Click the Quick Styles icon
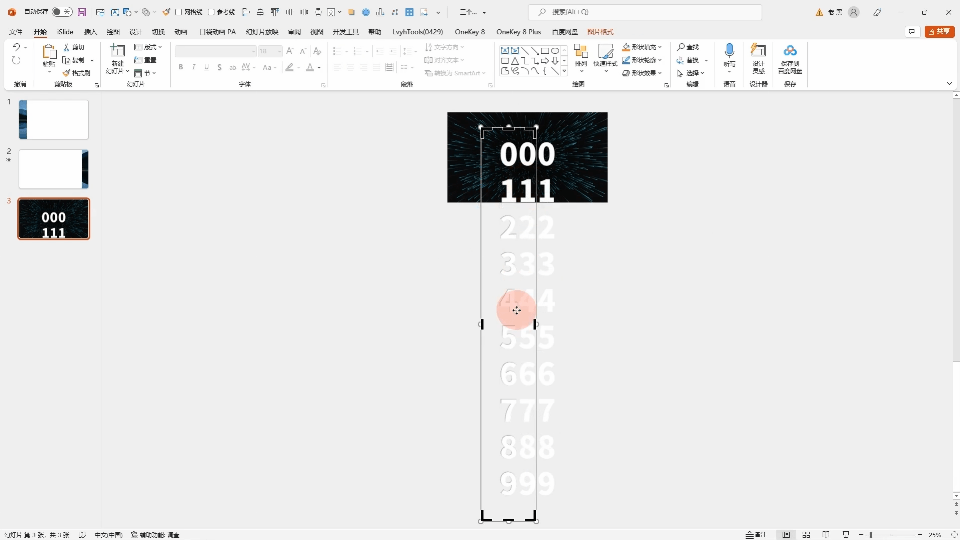The height and width of the screenshot is (540, 960). click(605, 56)
